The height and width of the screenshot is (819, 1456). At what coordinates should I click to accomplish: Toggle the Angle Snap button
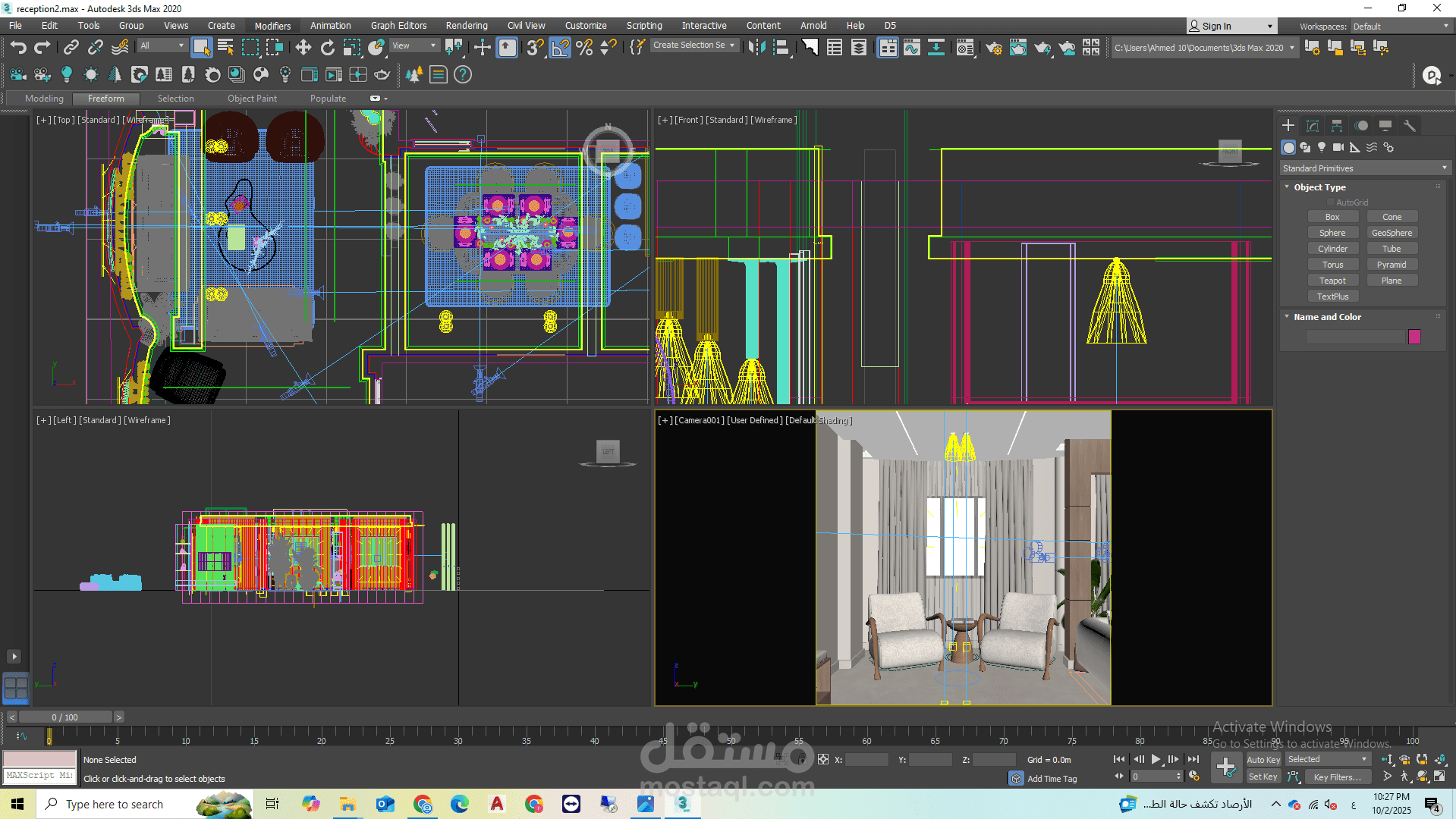(x=560, y=48)
